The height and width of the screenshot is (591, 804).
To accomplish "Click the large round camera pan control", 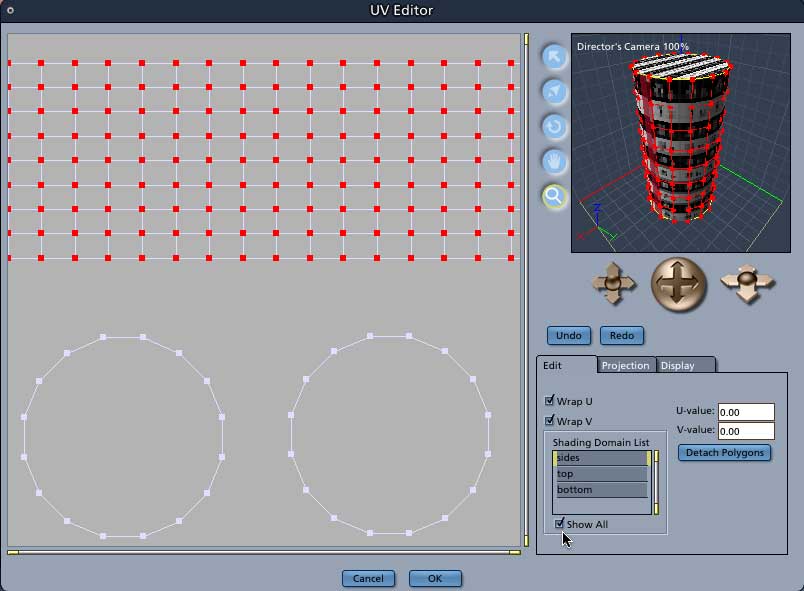I will (x=679, y=284).
